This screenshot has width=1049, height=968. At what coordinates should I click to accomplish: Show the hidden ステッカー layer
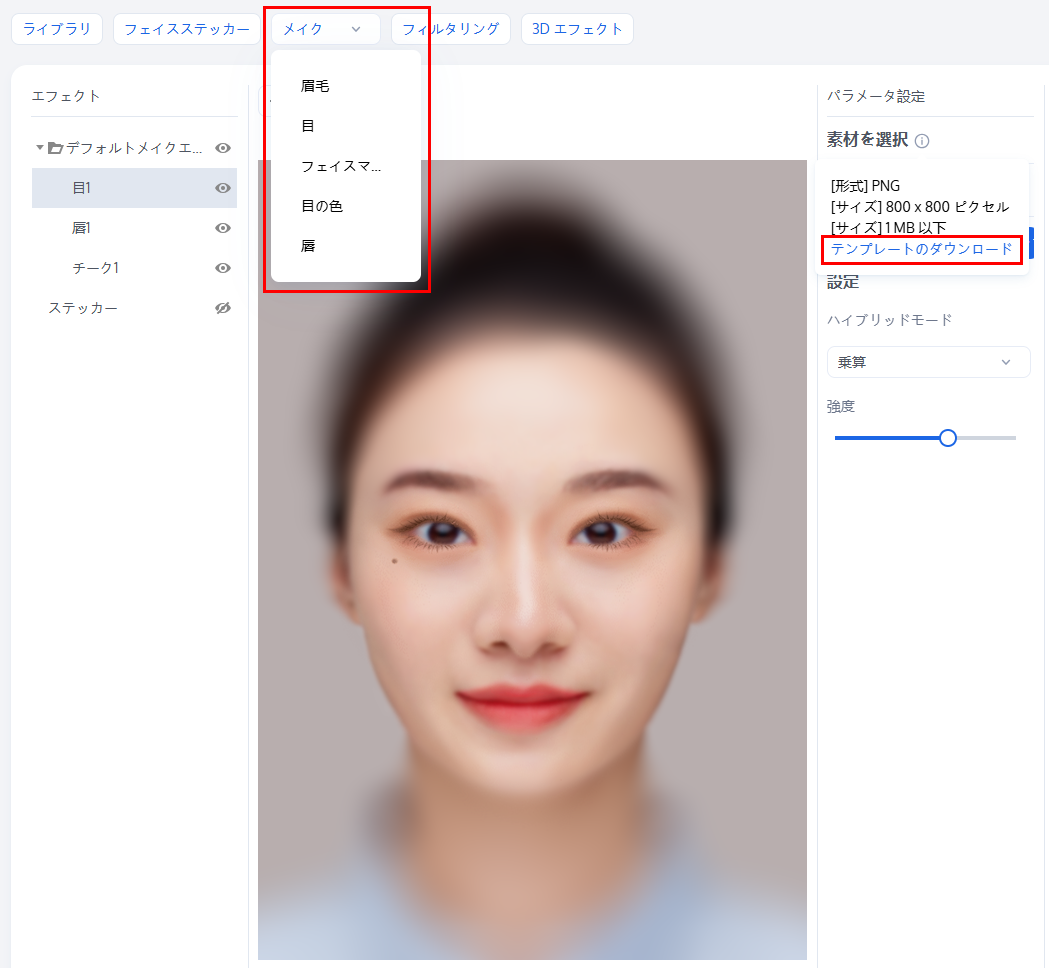coord(223,308)
